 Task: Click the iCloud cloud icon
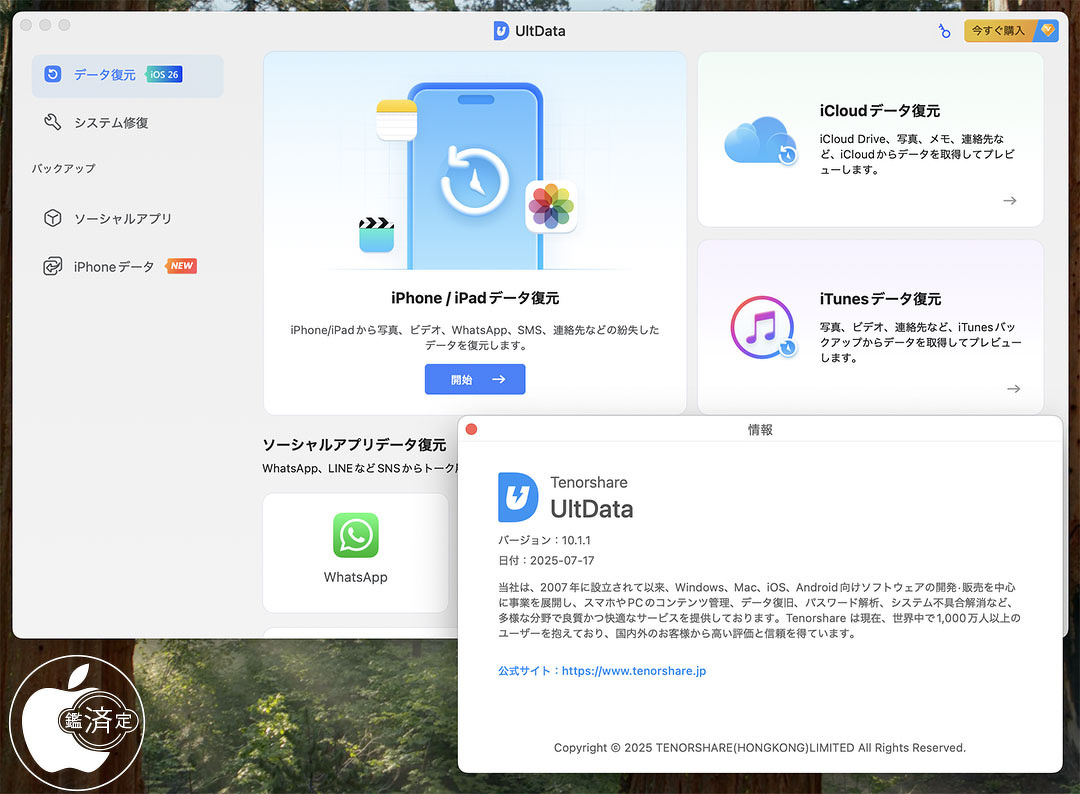tap(760, 140)
